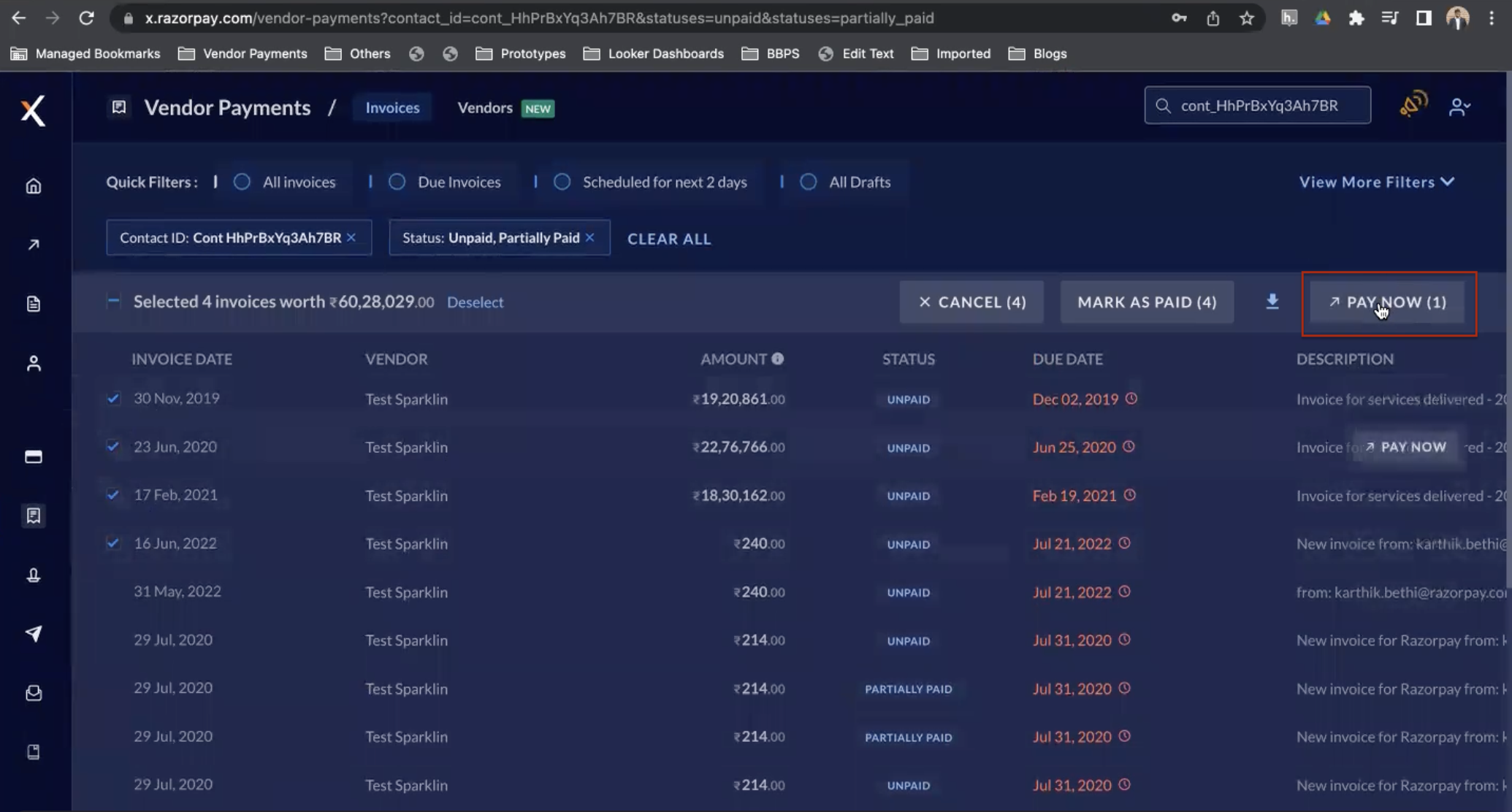Click the info icon beside AMOUNT
This screenshot has width=1512, height=812.
coord(778,359)
